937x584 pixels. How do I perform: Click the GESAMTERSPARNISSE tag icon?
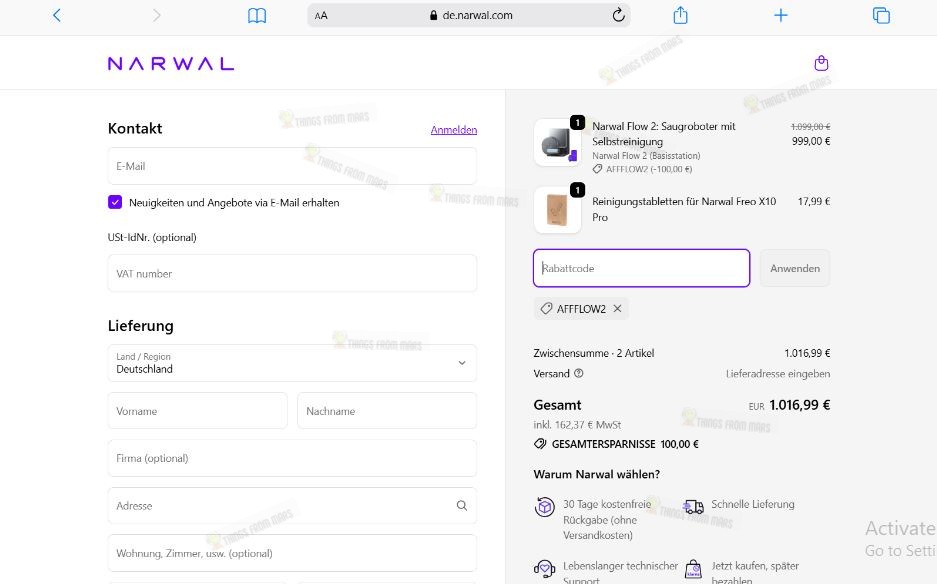[x=540, y=444]
